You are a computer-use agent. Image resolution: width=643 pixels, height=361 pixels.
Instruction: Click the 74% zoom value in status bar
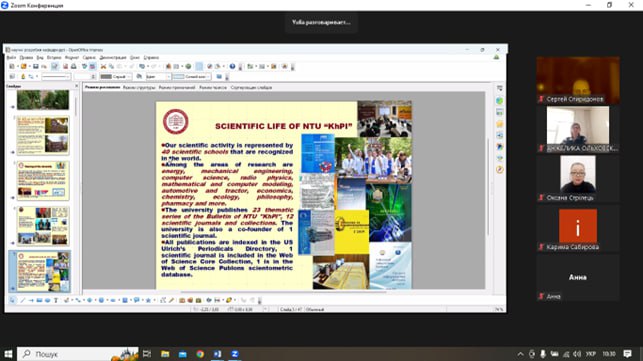499,309
